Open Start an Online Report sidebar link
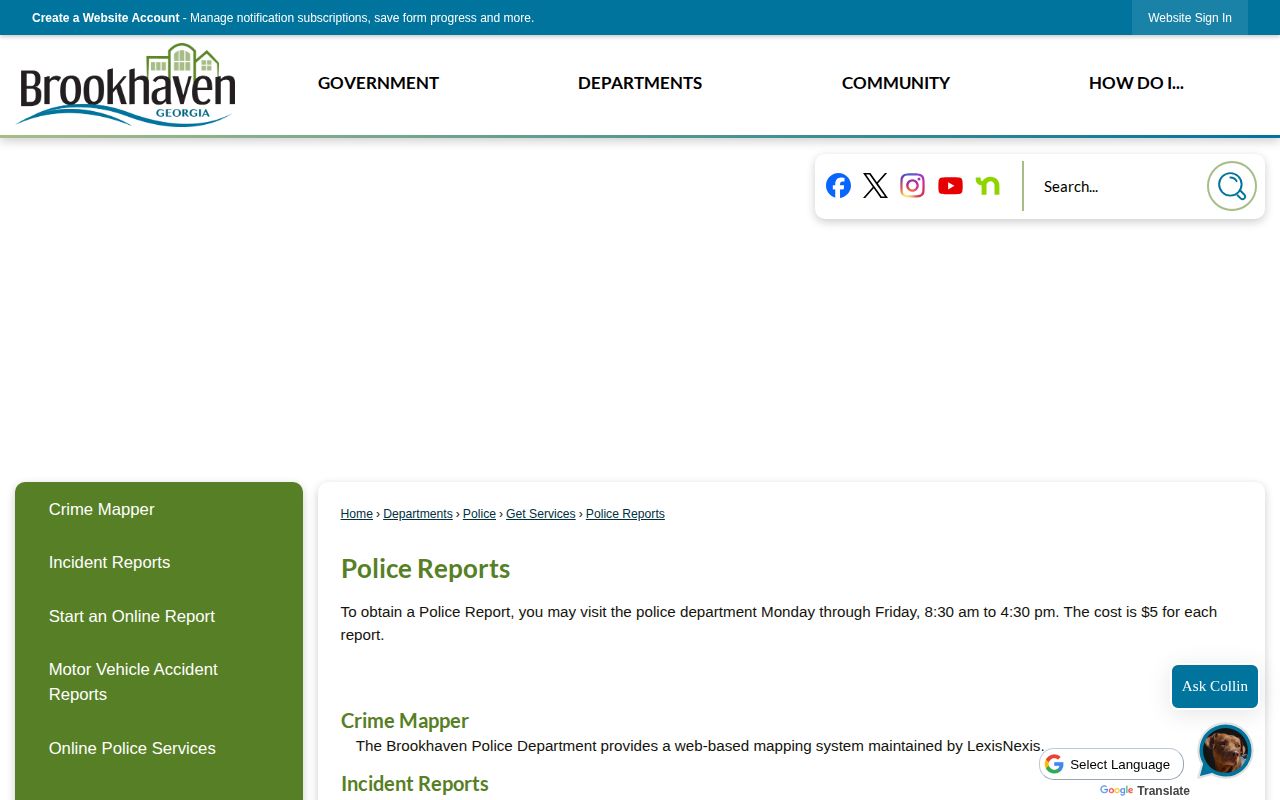This screenshot has width=1280, height=800. tap(132, 616)
